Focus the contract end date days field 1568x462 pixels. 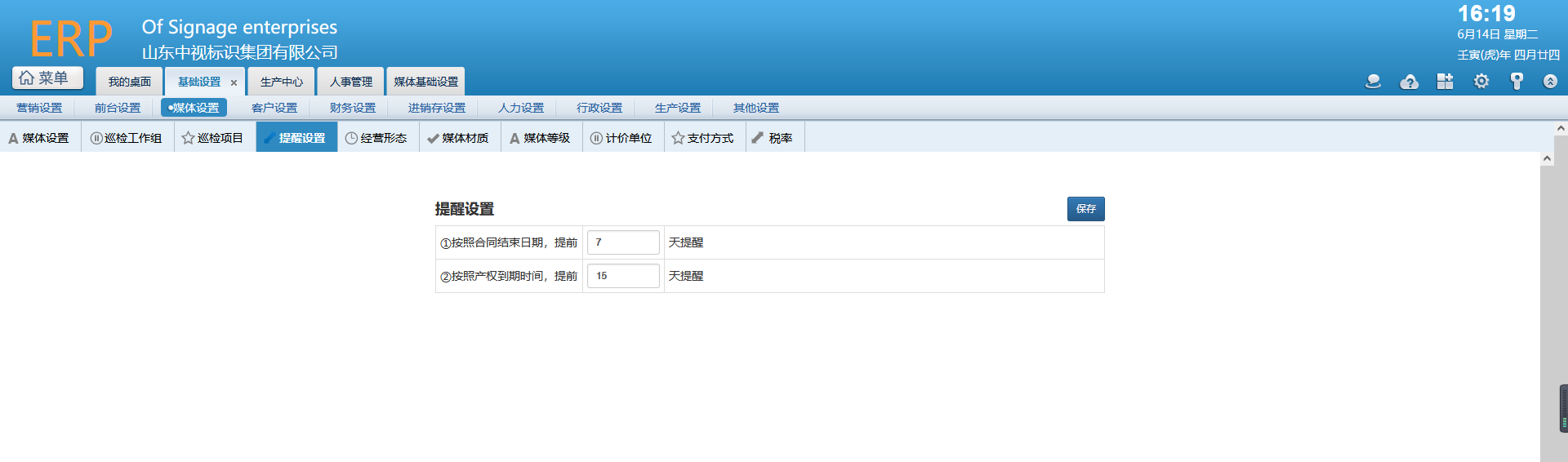coord(623,242)
